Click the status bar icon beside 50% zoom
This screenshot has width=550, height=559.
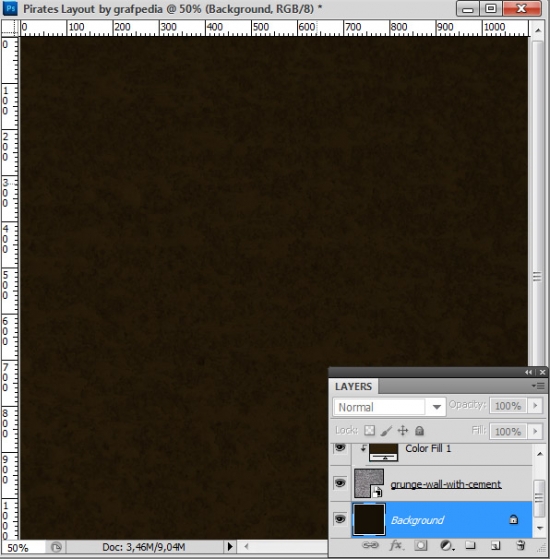(56, 547)
